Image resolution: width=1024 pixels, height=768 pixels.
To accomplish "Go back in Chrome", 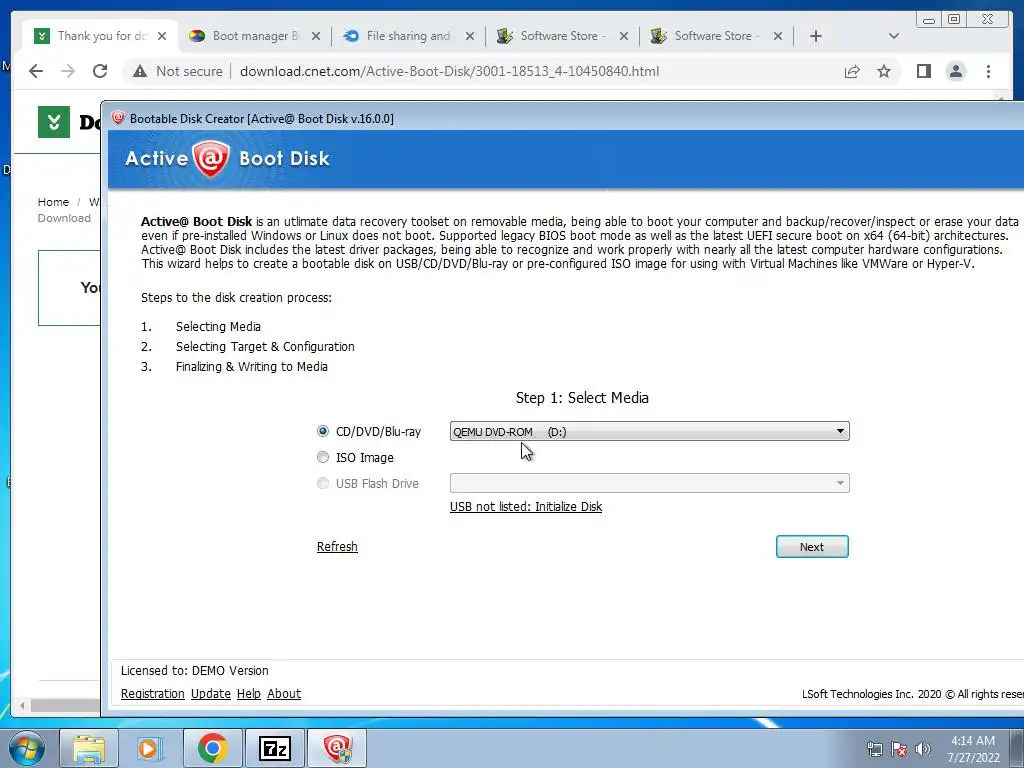I will coord(36,71).
